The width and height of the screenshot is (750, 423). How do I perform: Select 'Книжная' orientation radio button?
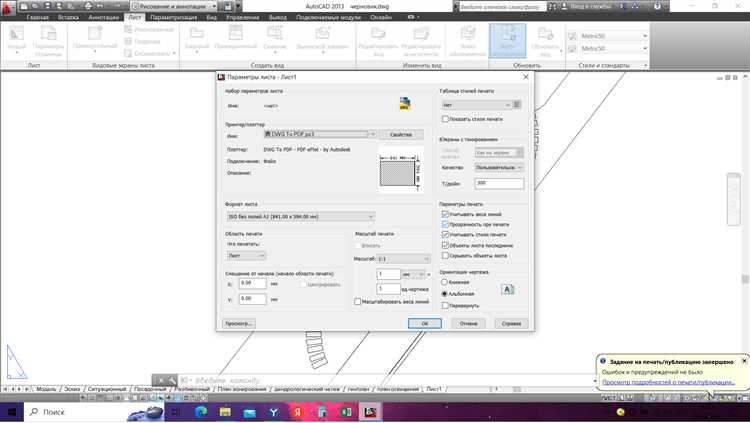click(444, 282)
